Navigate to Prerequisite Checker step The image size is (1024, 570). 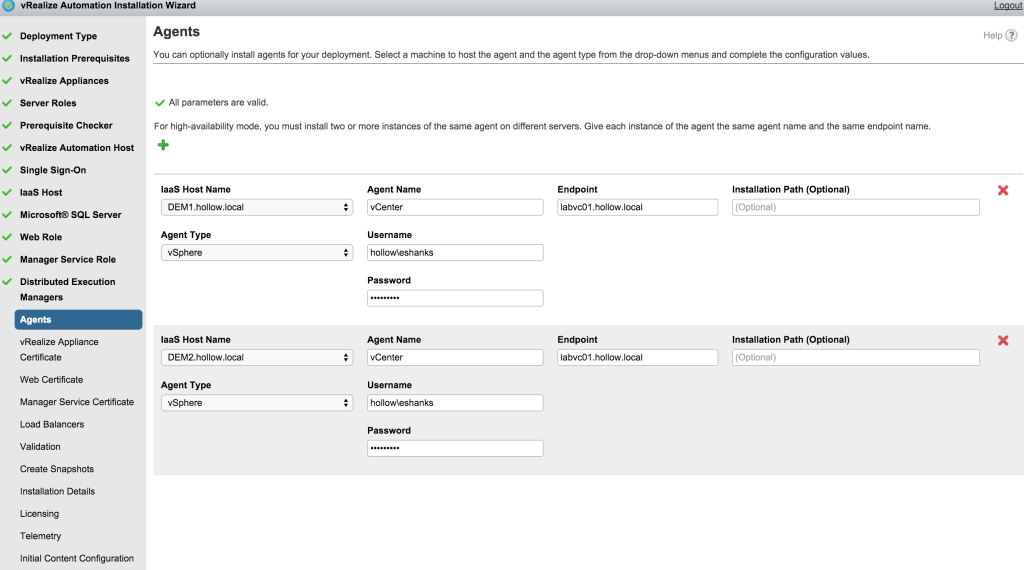click(x=66, y=125)
